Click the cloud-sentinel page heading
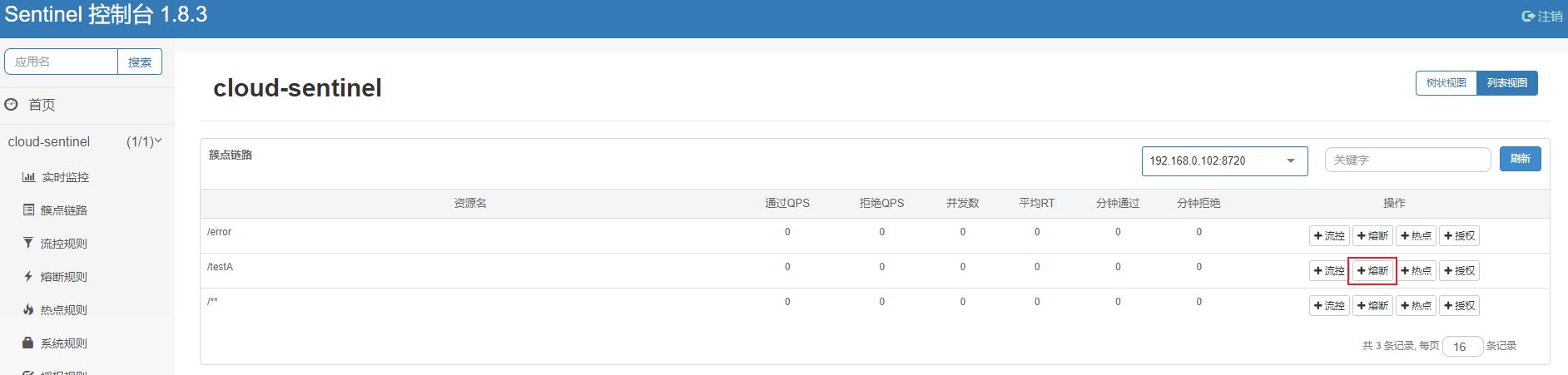Screen dimensions: 1568x375 tap(297, 87)
